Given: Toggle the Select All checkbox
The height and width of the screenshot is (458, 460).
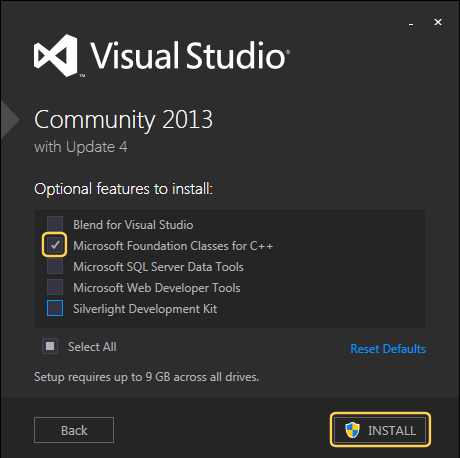Looking at the screenshot, I should click(x=50, y=346).
